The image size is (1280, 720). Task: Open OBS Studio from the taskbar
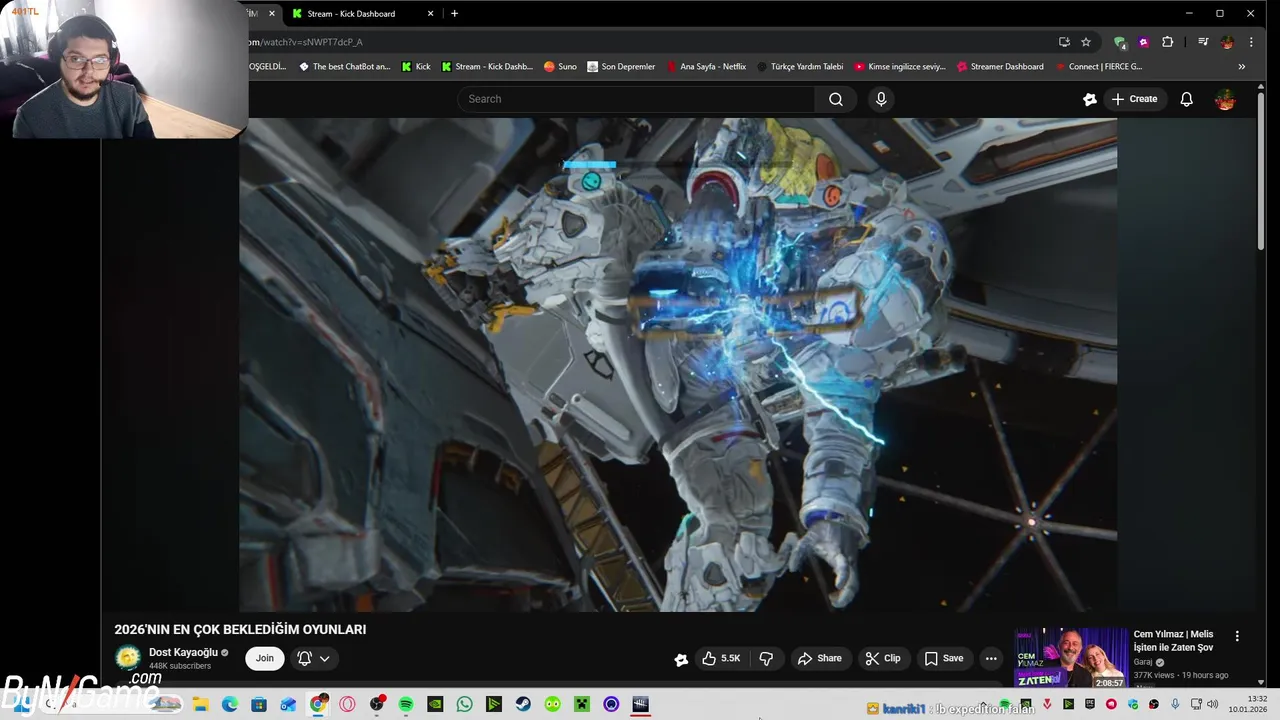click(377, 704)
